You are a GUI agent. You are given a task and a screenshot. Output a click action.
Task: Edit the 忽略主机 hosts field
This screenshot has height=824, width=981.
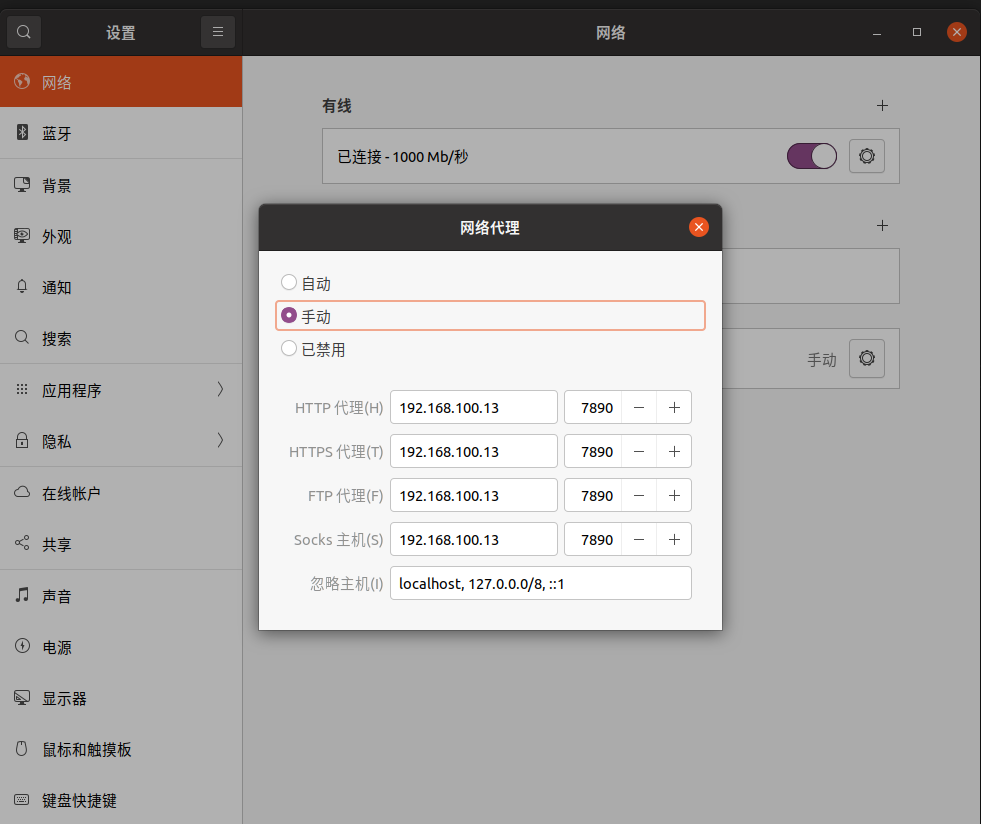(x=541, y=583)
